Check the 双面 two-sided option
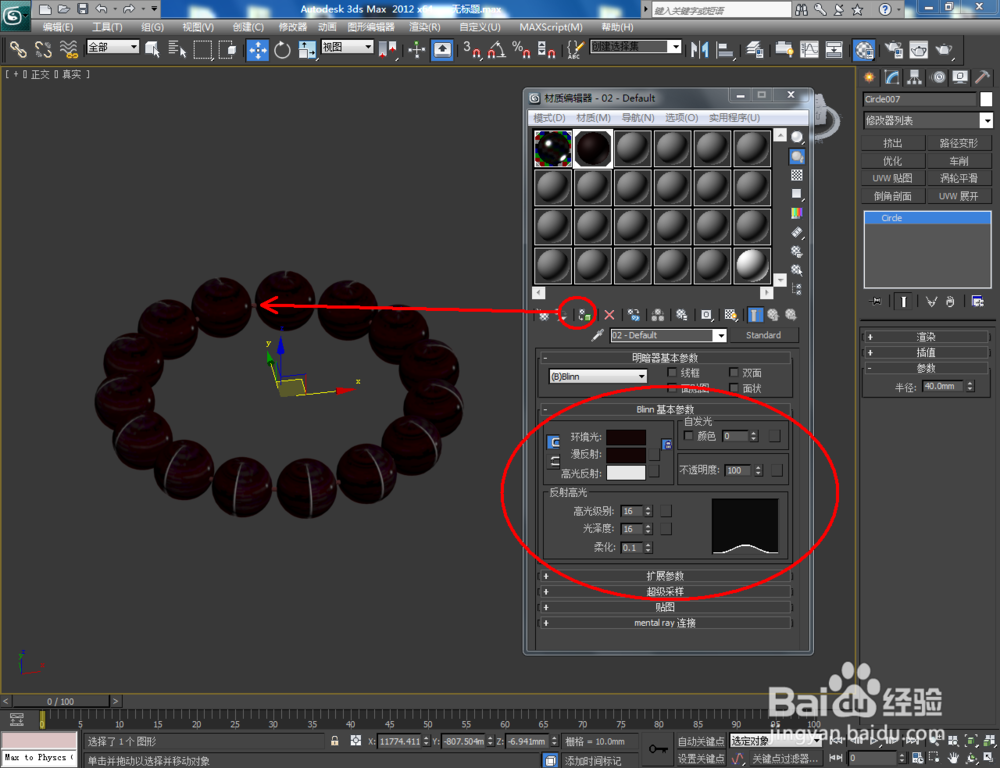This screenshot has height=768, width=1000. pyautogui.click(x=732, y=372)
